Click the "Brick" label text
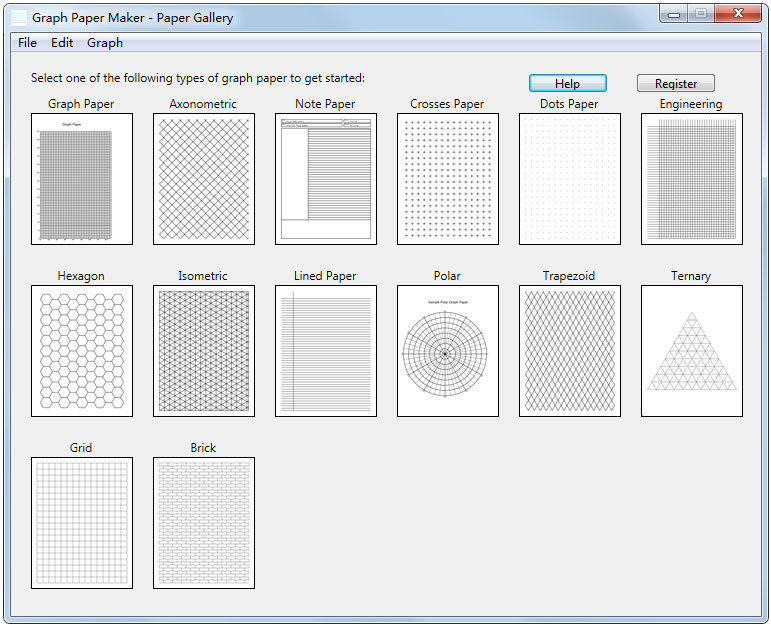 click(x=203, y=448)
